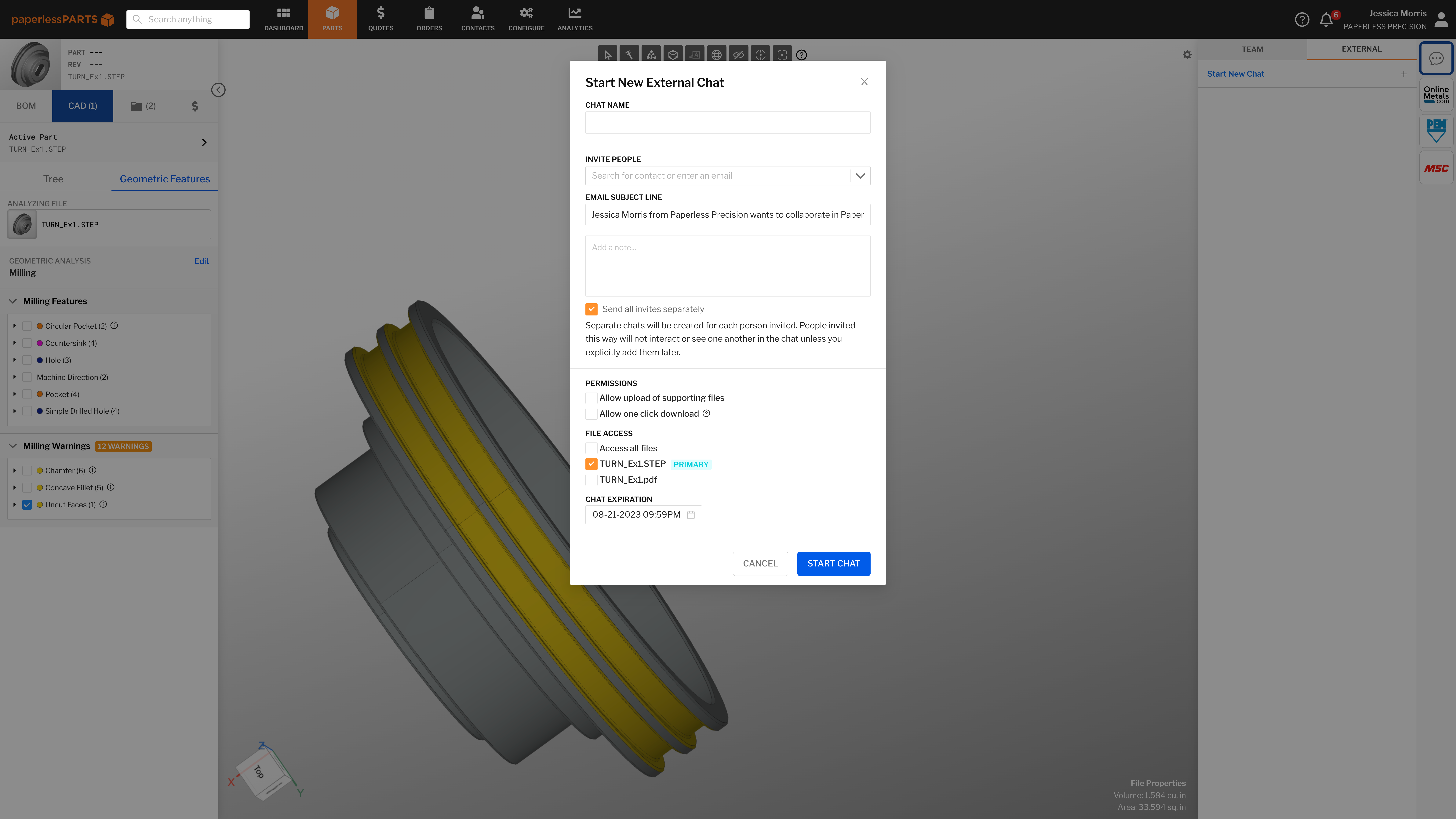Expand the Pocket (4) row

click(x=15, y=394)
